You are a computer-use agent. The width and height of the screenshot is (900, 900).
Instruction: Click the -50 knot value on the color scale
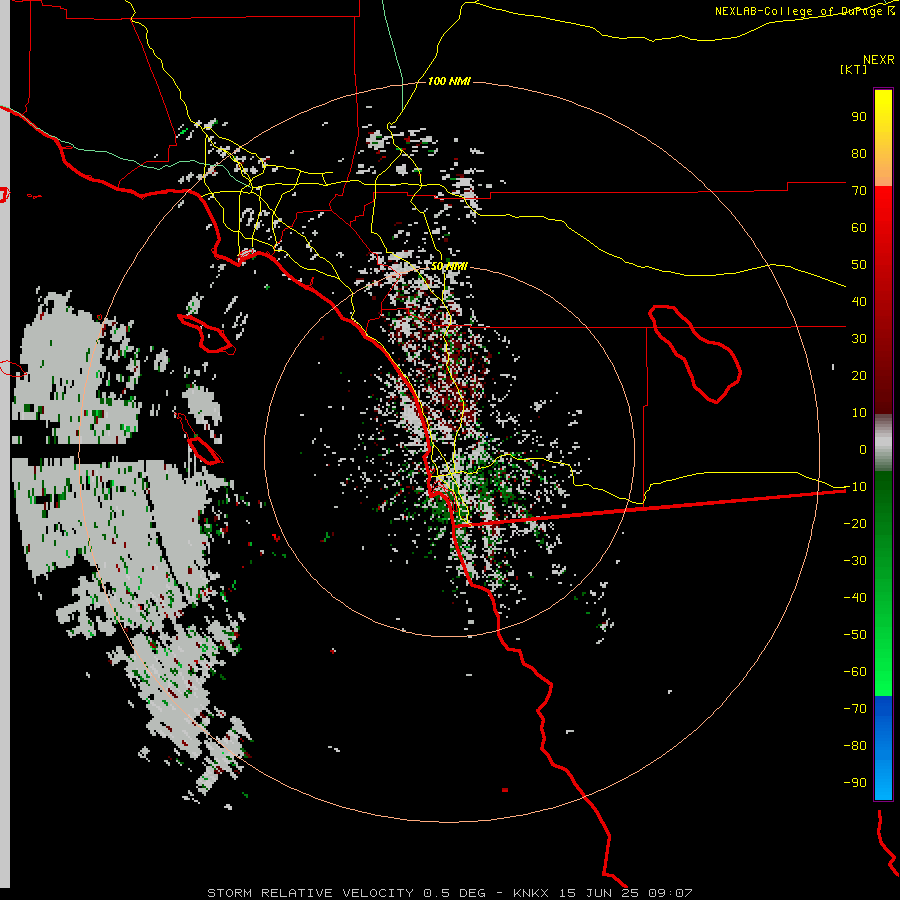tap(855, 635)
